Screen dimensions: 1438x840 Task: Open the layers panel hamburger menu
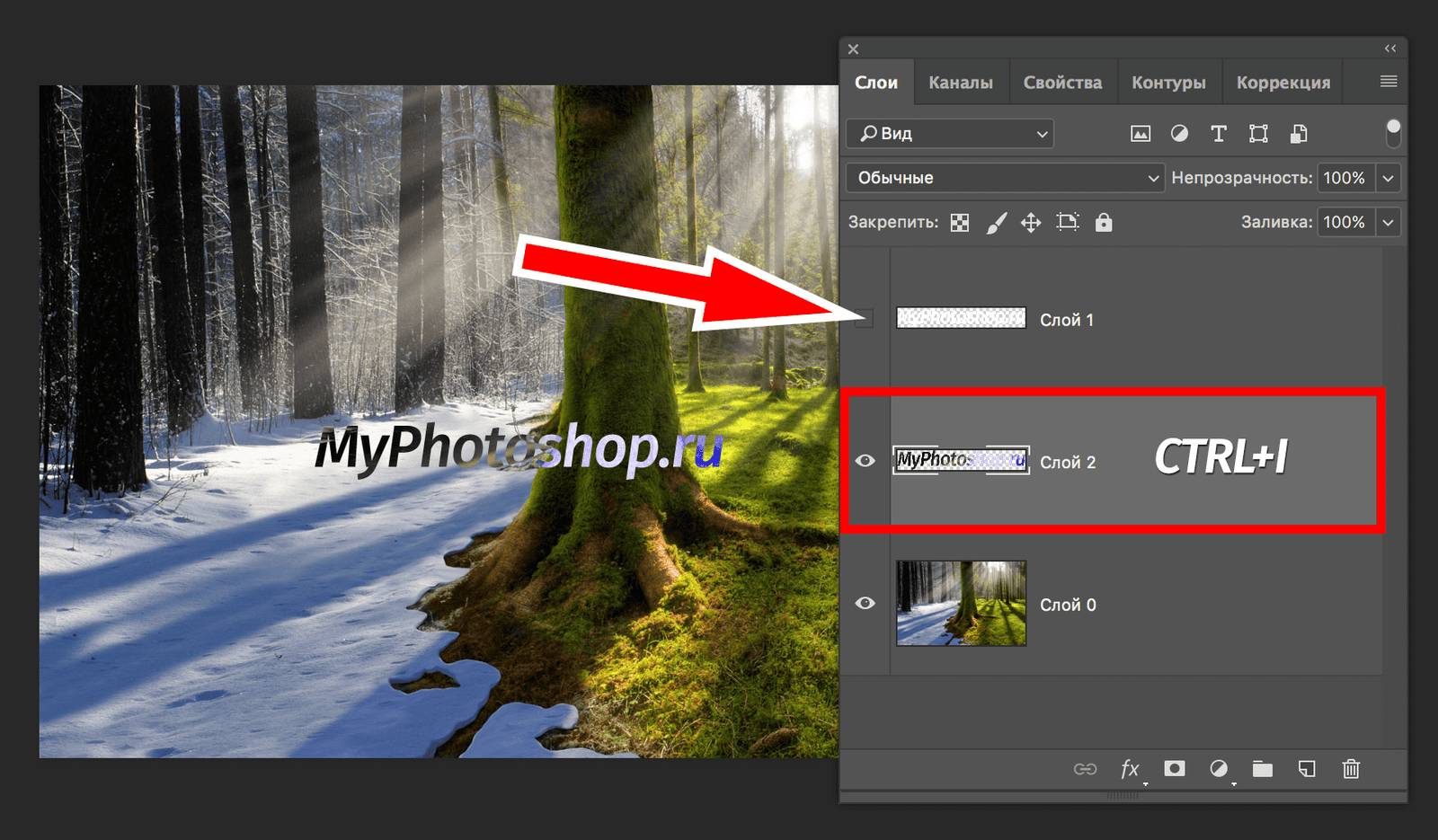1389,82
